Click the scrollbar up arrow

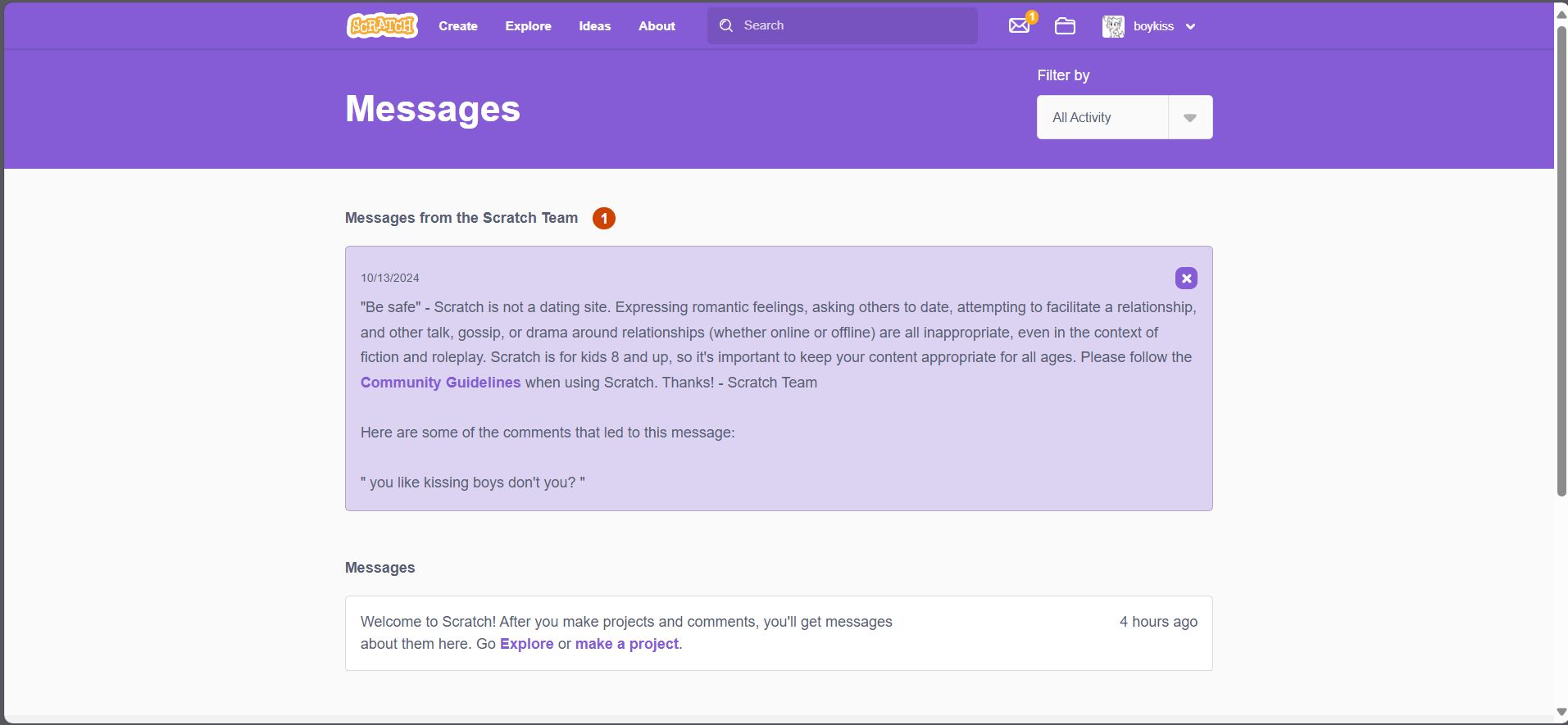[x=1561, y=13]
